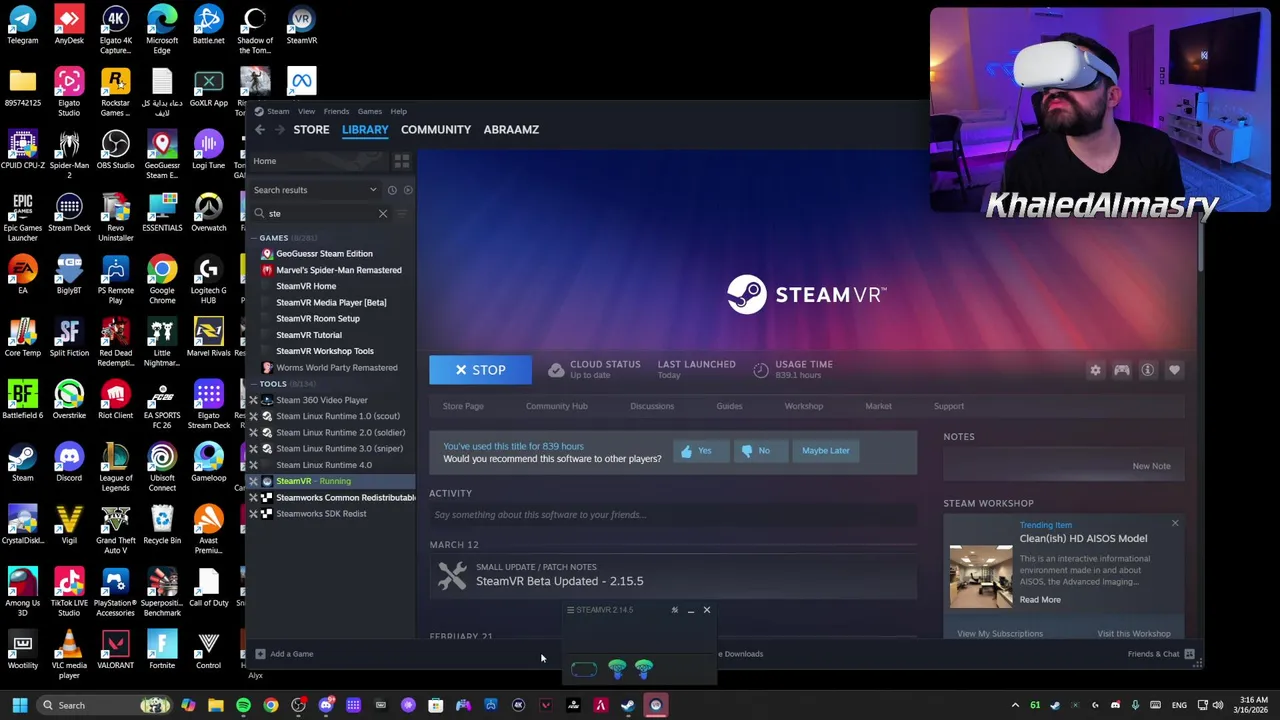The width and height of the screenshot is (1280, 720).
Task: Select Steamworks SDK Redist in tools list
Action: click(321, 514)
